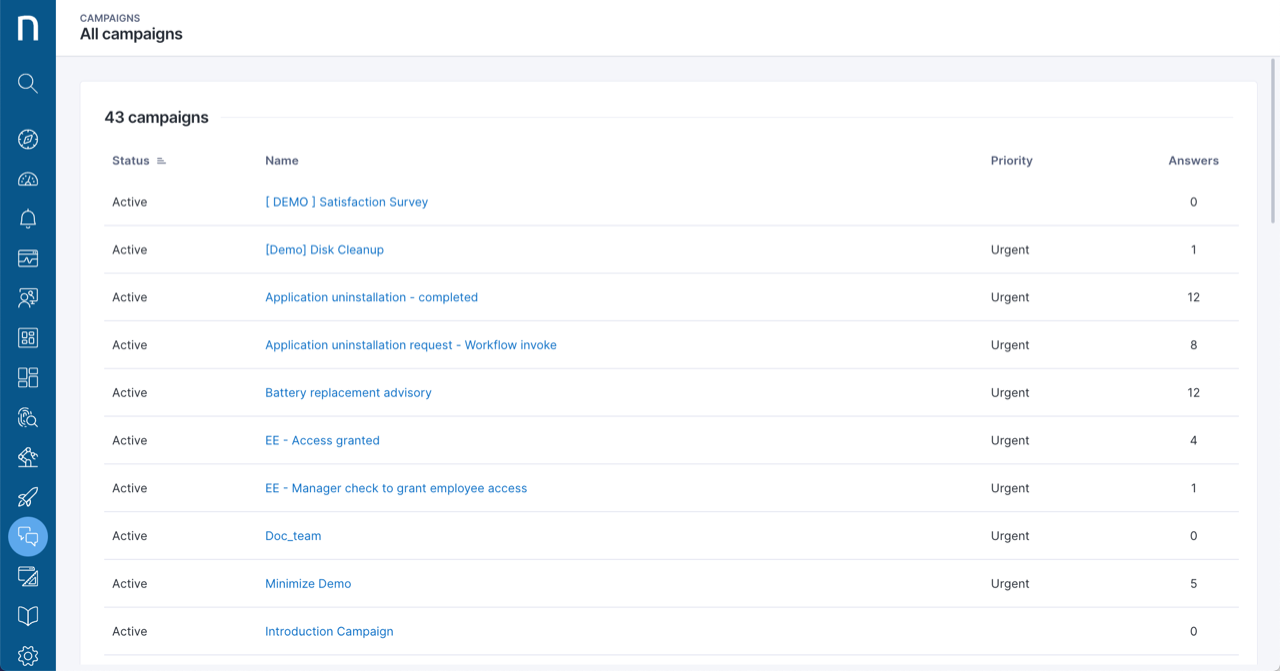Select the highlighted campaigns chat bubble icon
The width and height of the screenshot is (1280, 671).
pos(27,536)
